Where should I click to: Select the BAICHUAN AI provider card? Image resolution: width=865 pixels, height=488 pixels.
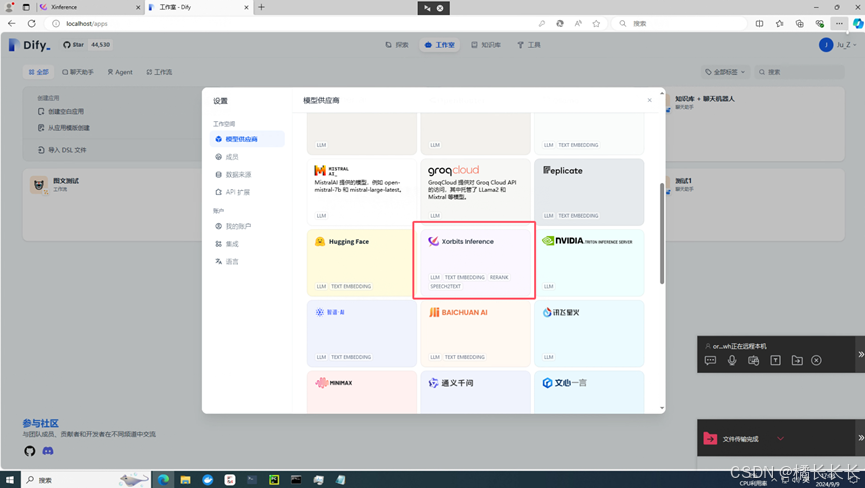pyautogui.click(x=475, y=334)
